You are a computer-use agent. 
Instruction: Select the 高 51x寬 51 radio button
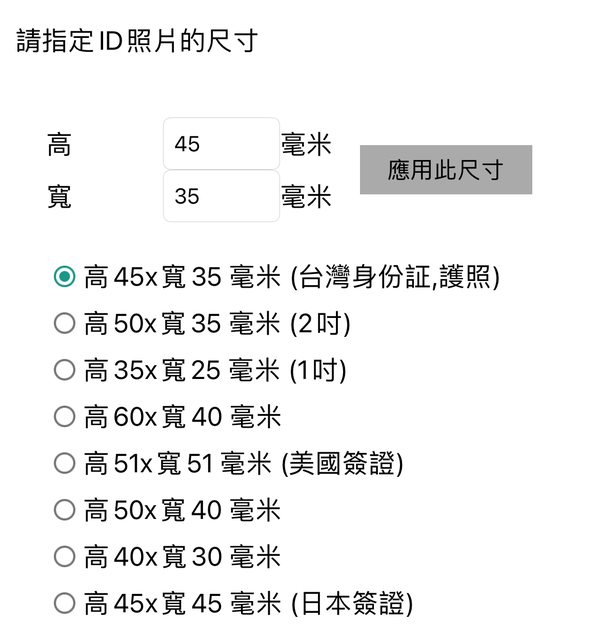pos(64,464)
